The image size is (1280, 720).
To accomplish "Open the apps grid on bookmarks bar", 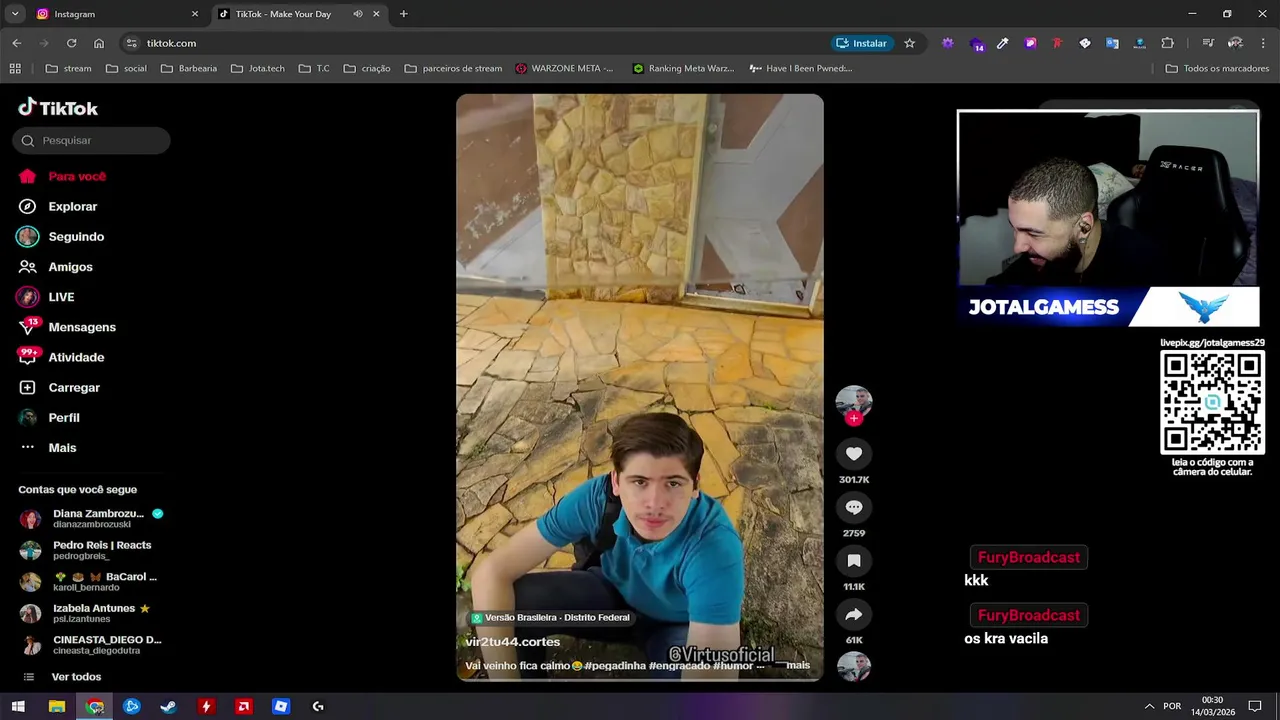I will pyautogui.click(x=15, y=68).
